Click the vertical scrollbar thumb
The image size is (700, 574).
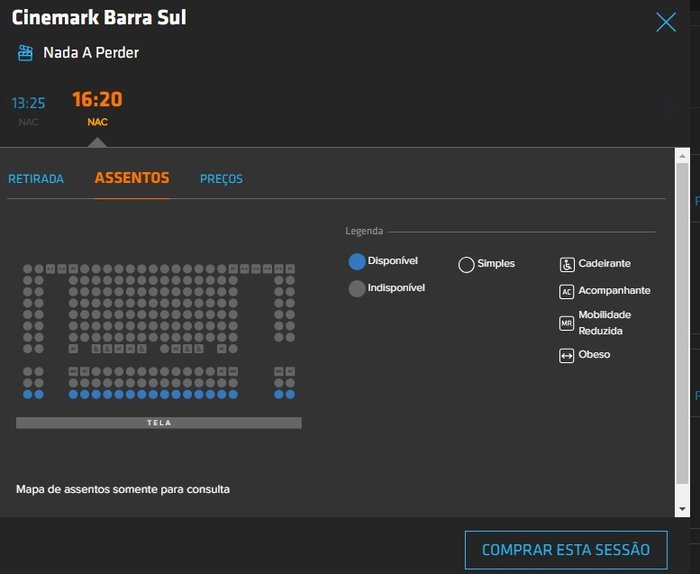click(682, 323)
